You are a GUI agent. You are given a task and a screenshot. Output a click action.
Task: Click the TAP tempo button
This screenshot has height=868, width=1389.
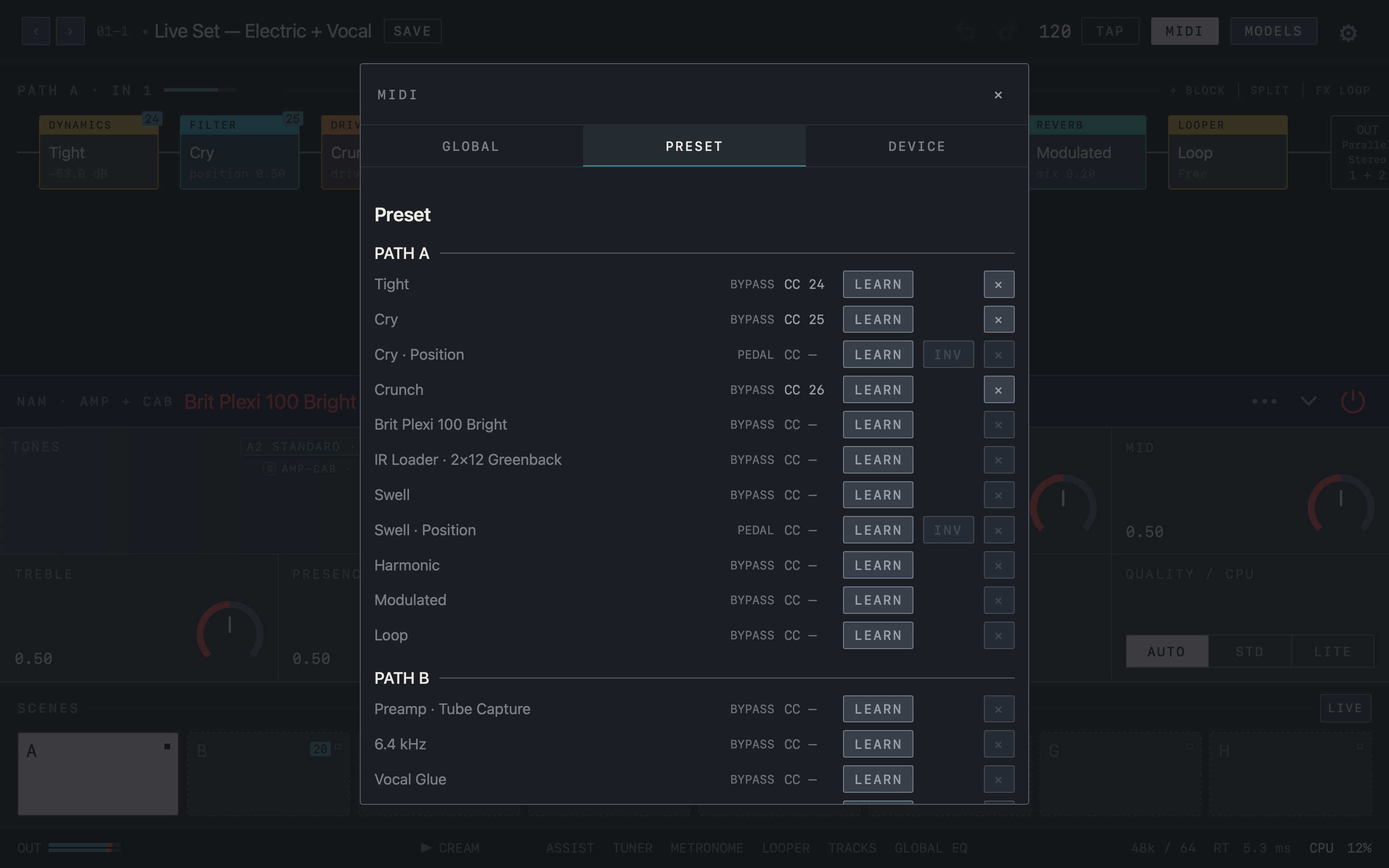(1110, 31)
